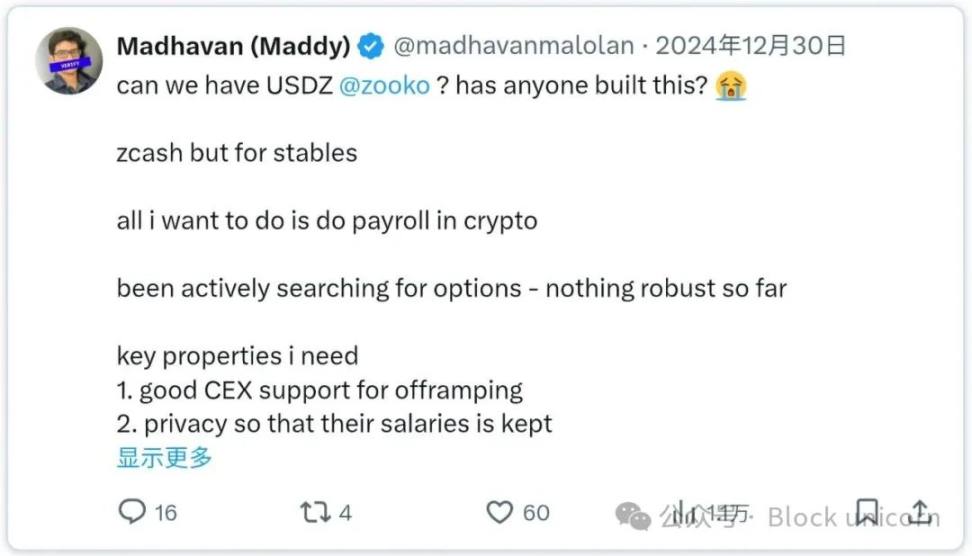Bookmark the tweet with the bookmark icon
This screenshot has height=556, width=972.
pos(868,512)
